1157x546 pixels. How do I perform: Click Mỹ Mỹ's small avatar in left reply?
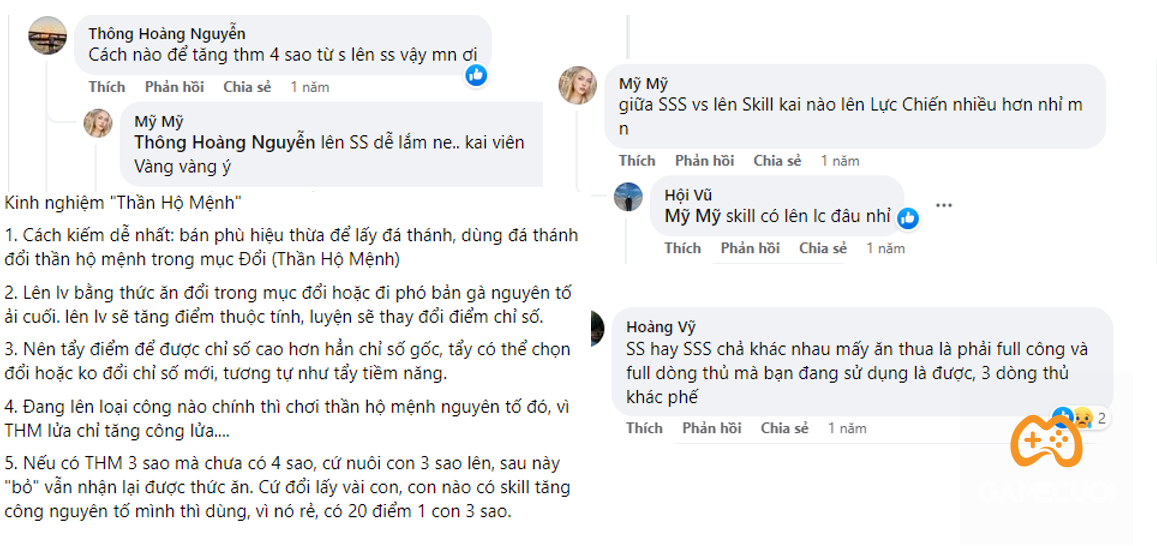[98, 124]
